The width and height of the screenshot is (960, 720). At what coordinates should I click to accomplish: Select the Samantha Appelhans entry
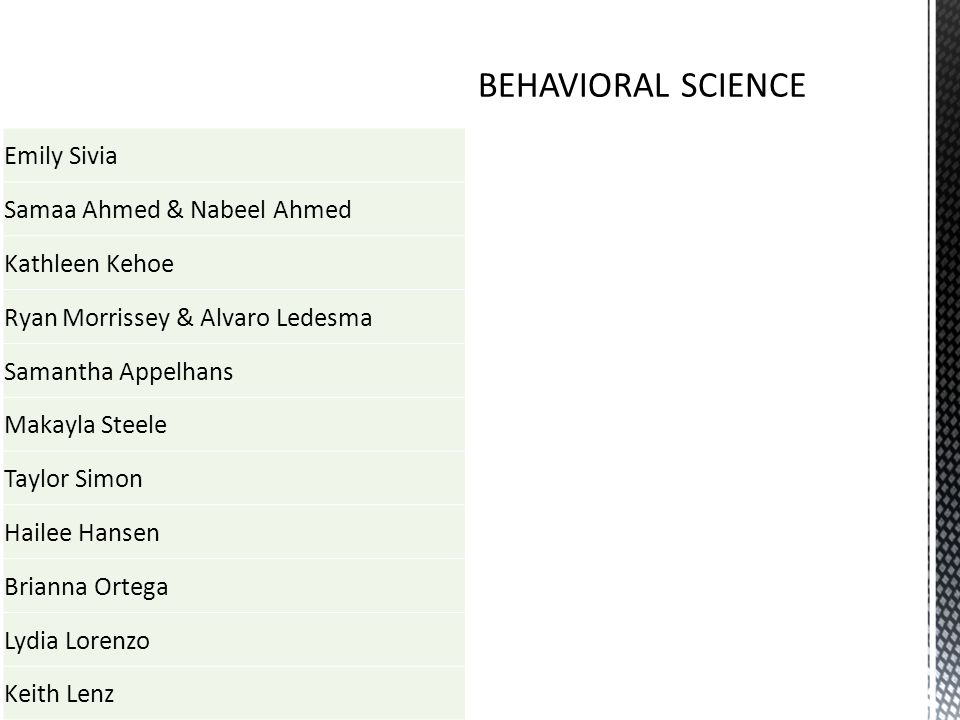tap(234, 371)
